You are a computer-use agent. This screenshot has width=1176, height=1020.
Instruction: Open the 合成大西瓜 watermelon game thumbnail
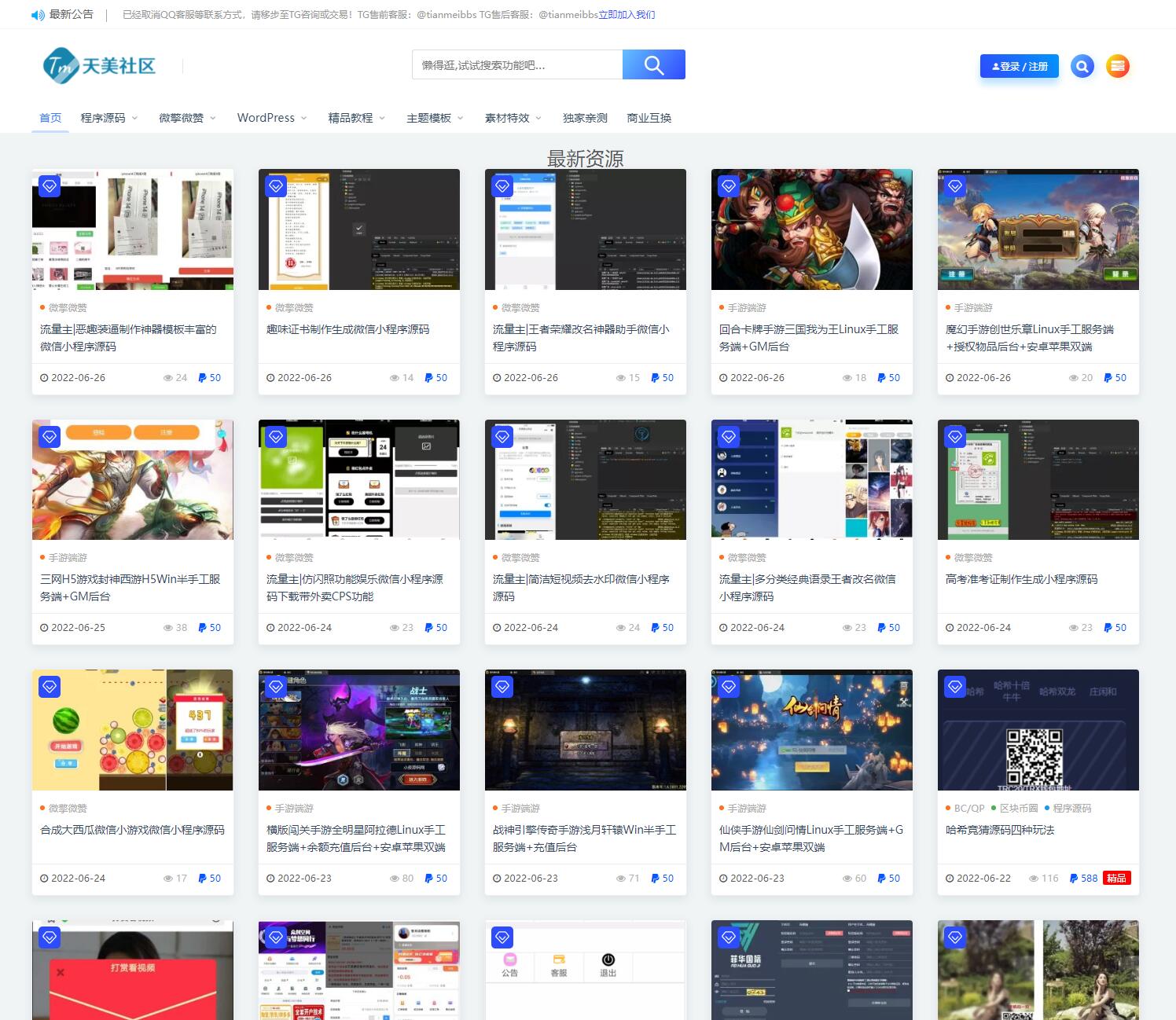(x=133, y=730)
